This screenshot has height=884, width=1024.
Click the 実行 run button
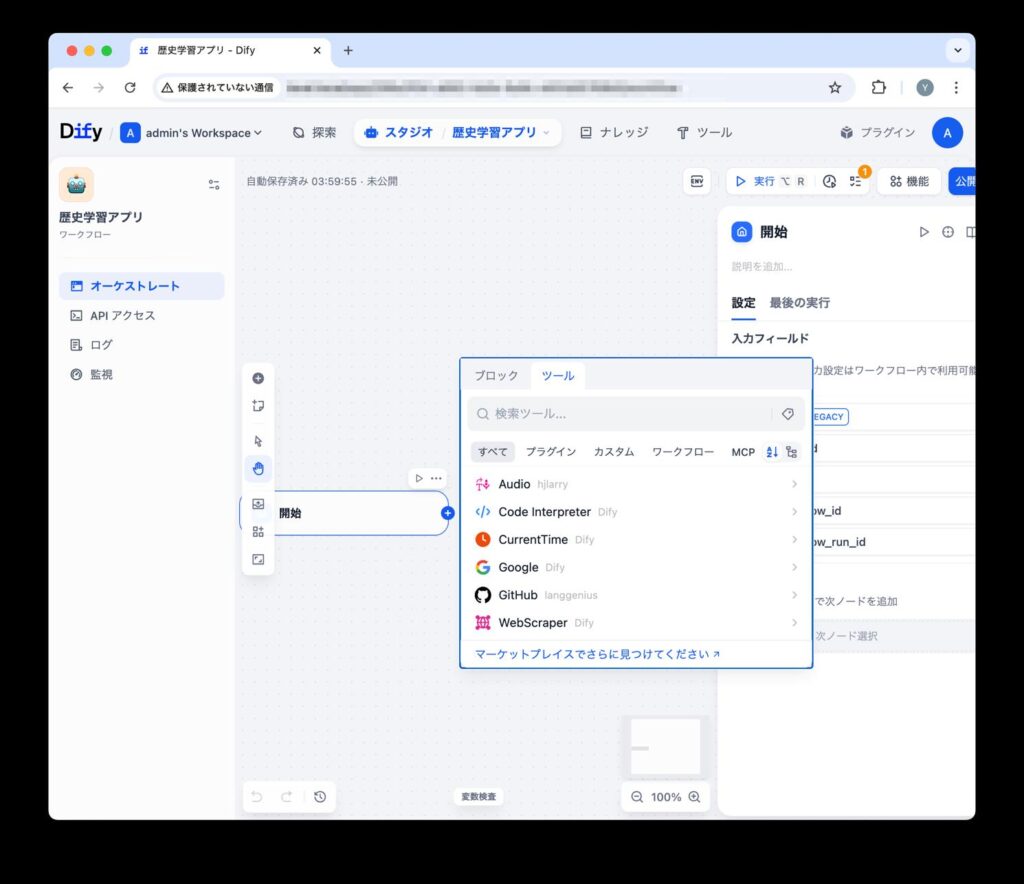pyautogui.click(x=756, y=181)
